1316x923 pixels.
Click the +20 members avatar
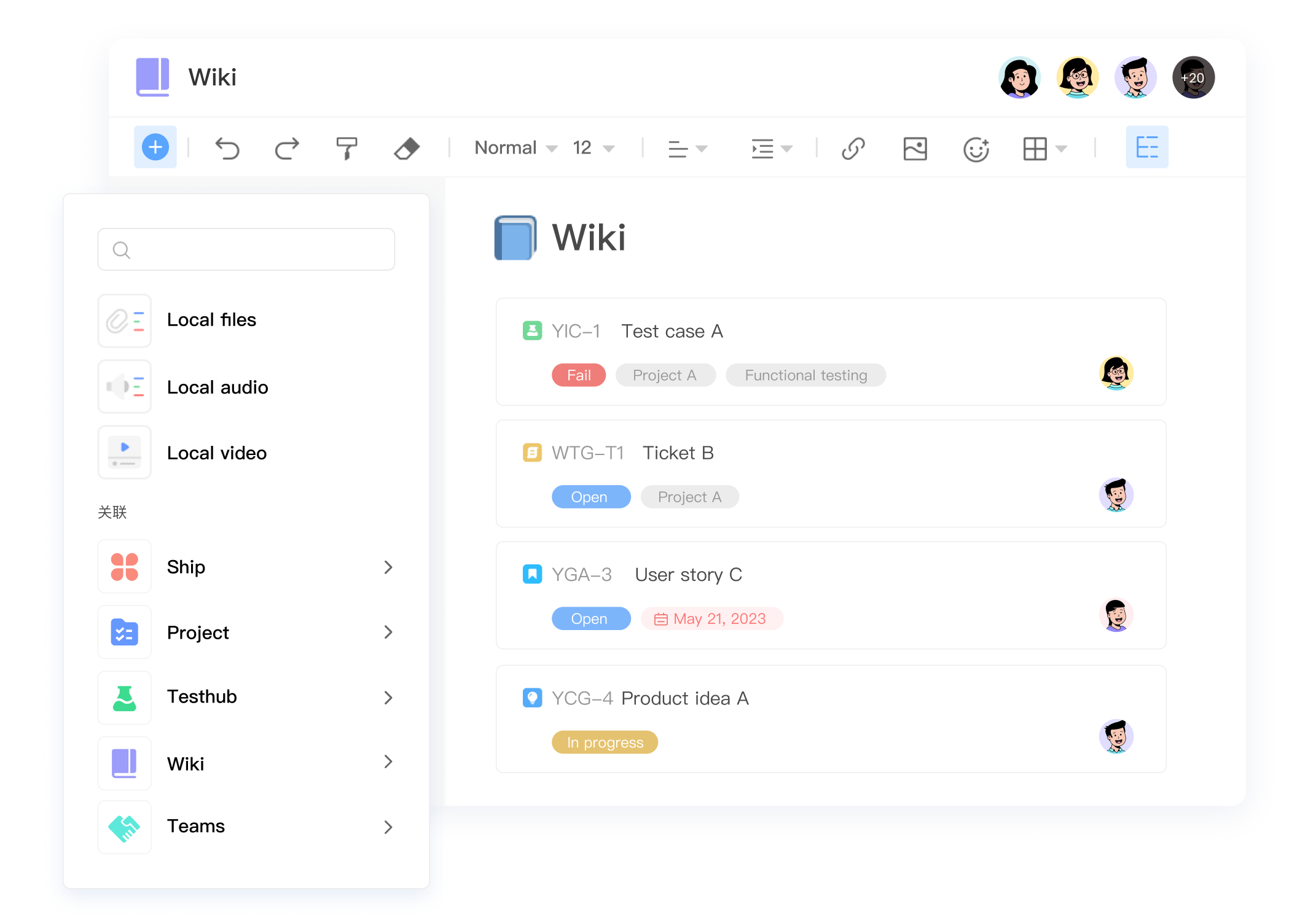point(1193,78)
